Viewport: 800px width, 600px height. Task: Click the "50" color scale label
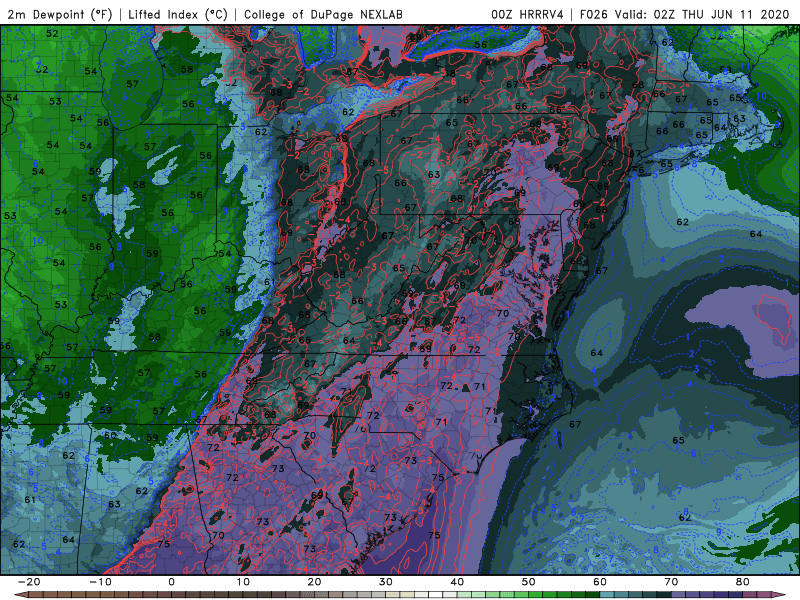529,582
